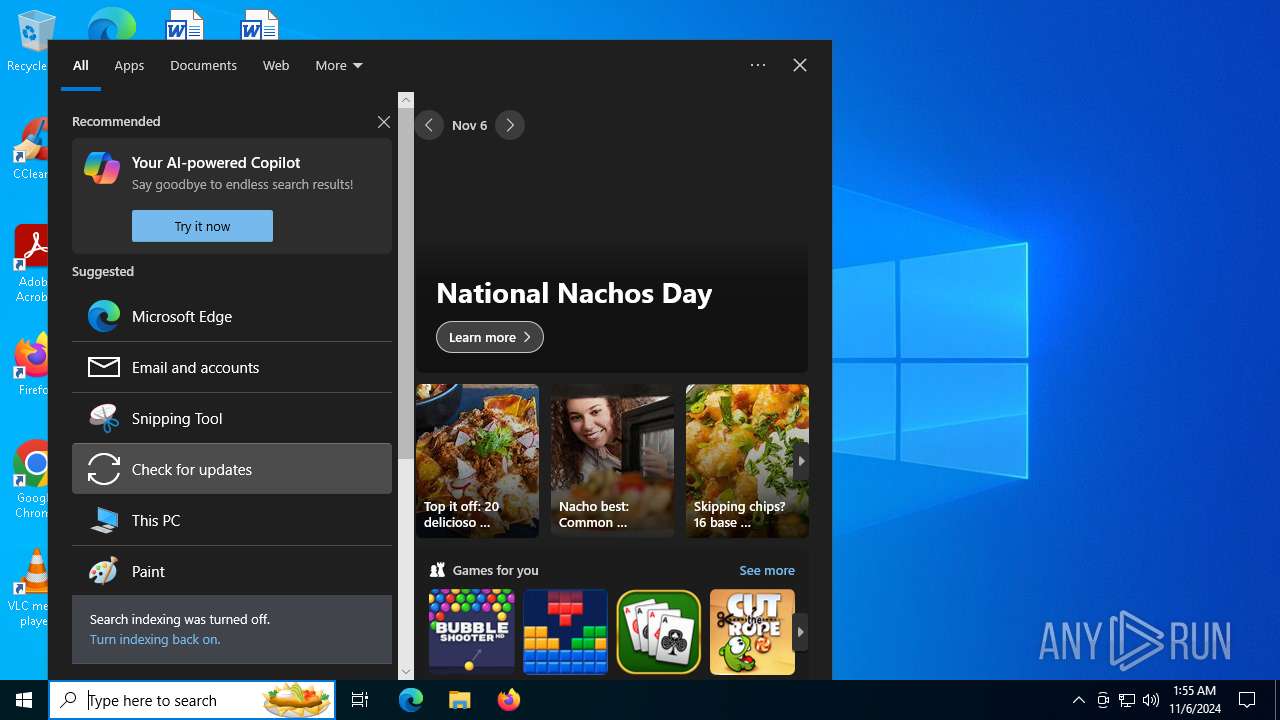
Task: Open network status tray icon
Action: coord(1127,700)
